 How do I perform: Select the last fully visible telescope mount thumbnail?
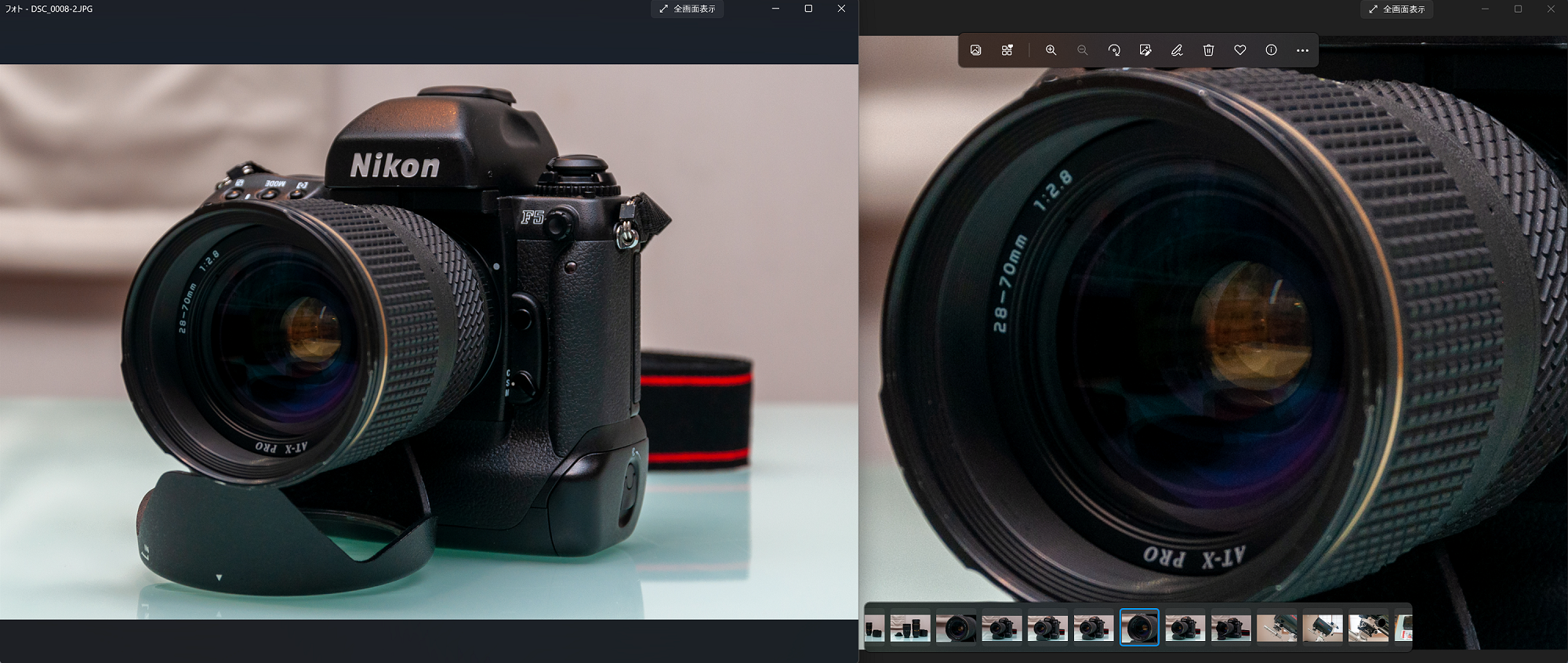1369,627
